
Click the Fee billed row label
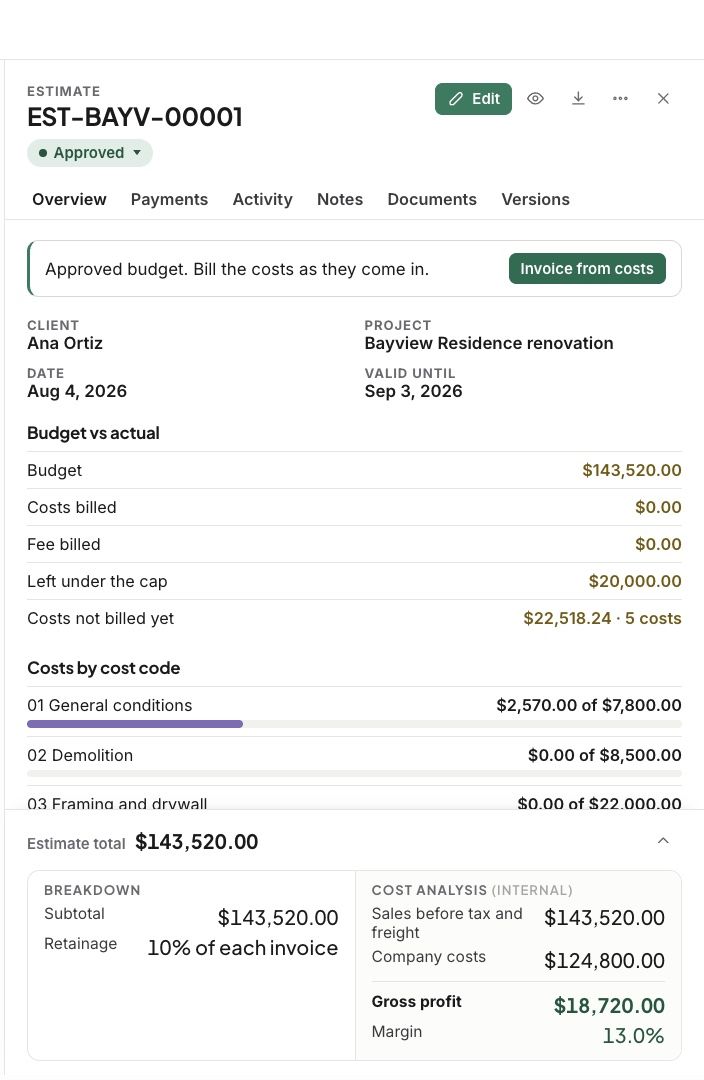63,545
